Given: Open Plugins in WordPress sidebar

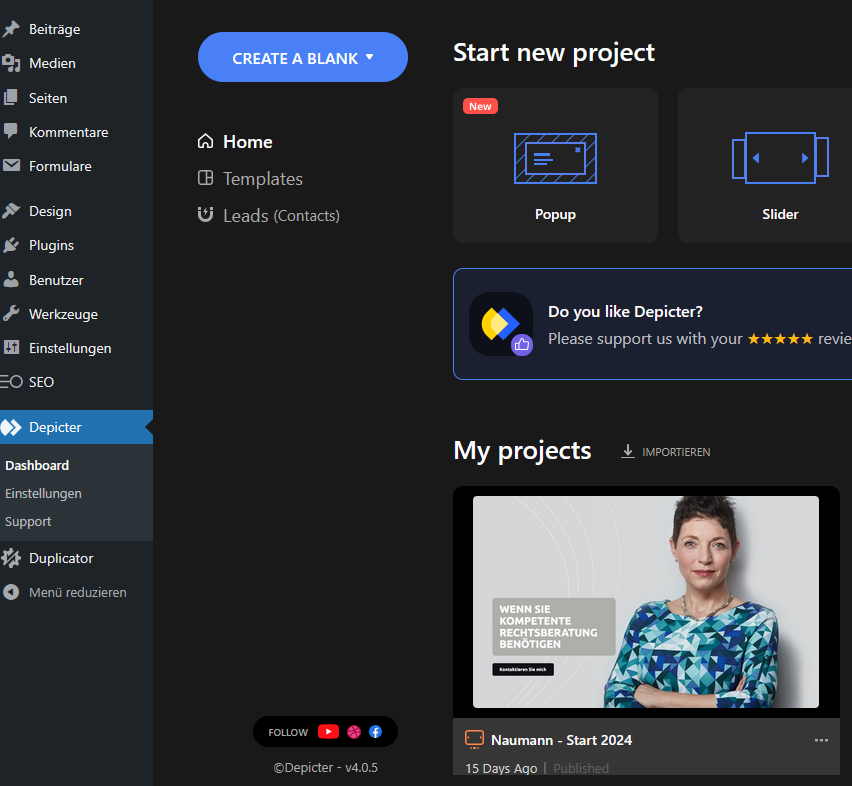Looking at the screenshot, I should click(x=51, y=245).
